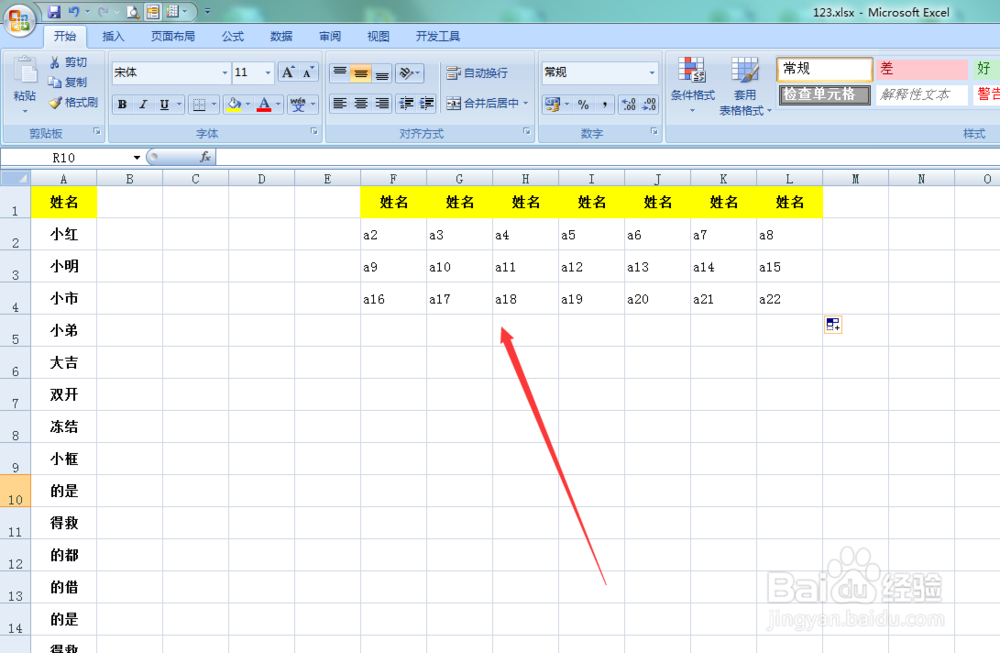1000x653 pixels.
Task: Decrease font size with the small A icon
Action: point(309,72)
